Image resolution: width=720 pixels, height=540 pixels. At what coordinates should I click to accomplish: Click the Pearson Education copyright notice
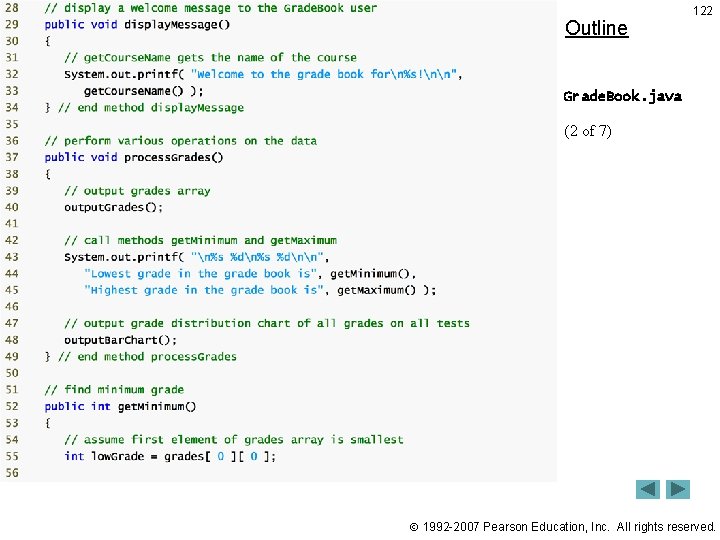point(562,527)
